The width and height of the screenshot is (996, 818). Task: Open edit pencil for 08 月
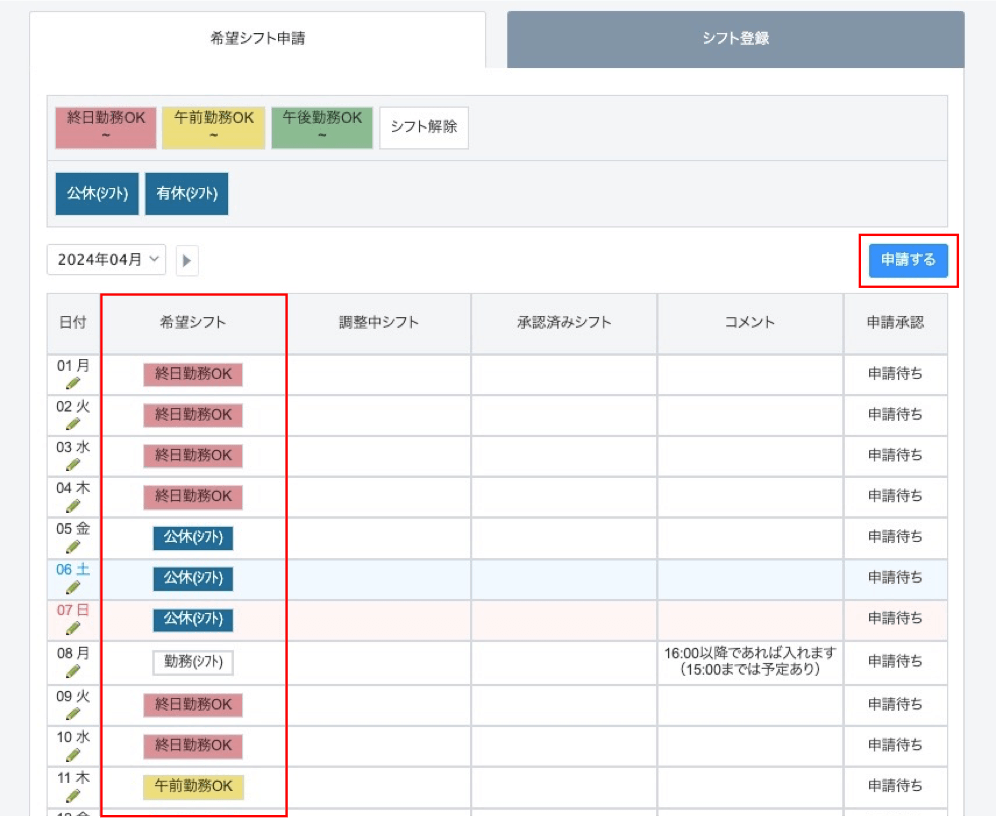[x=72, y=671]
